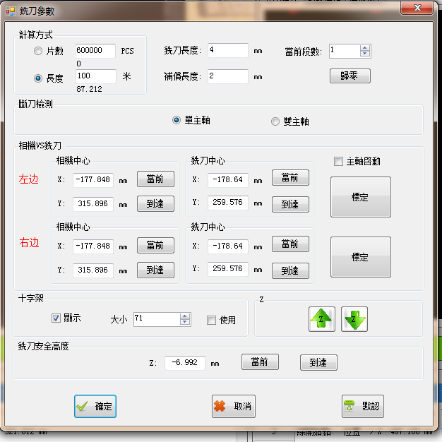Viewport: 442px width, 442px height.
Task: Click the safety height Z value field
Action: click(x=185, y=363)
